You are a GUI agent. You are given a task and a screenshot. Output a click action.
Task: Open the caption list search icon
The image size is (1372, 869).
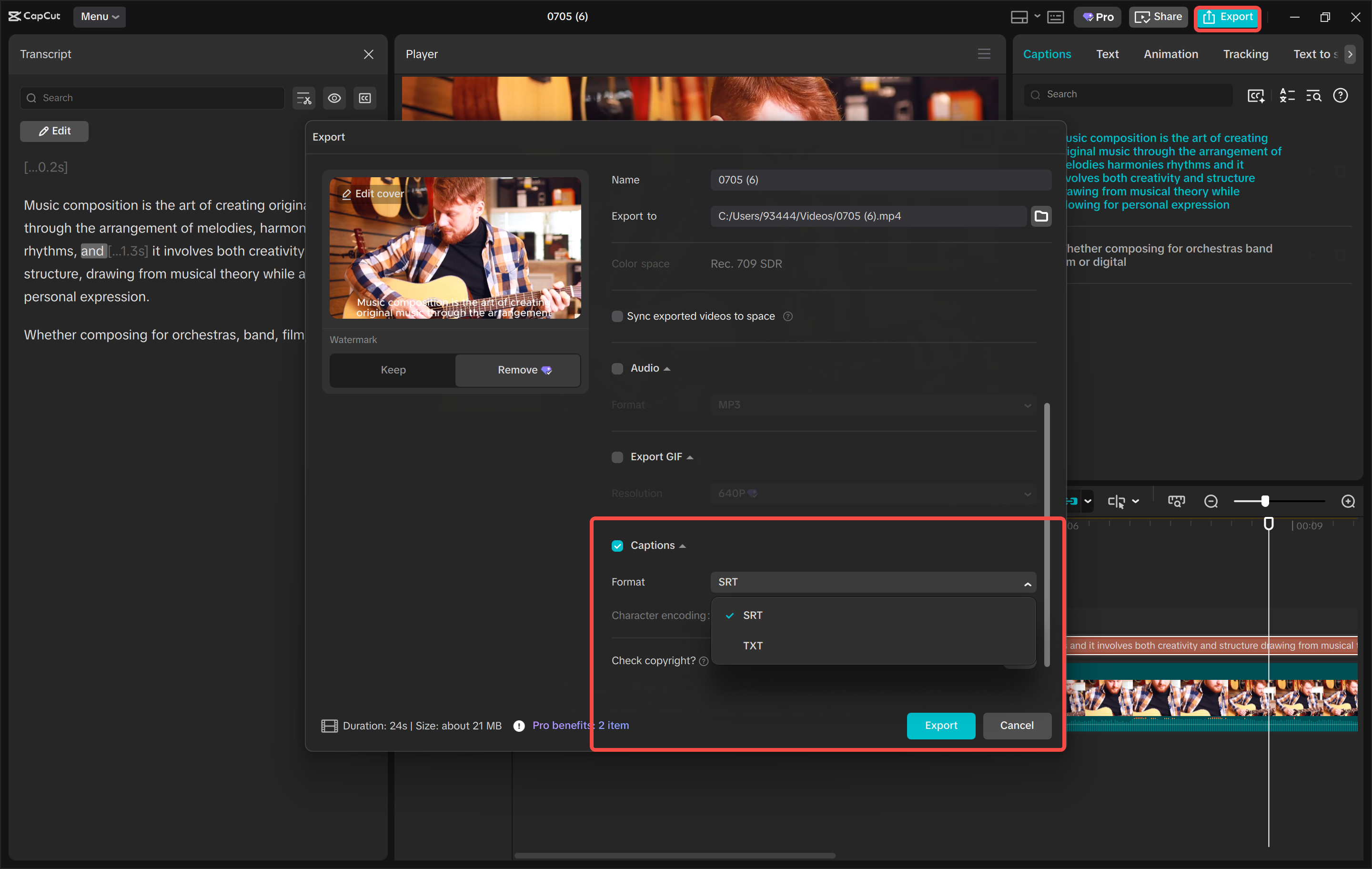[x=1314, y=95]
